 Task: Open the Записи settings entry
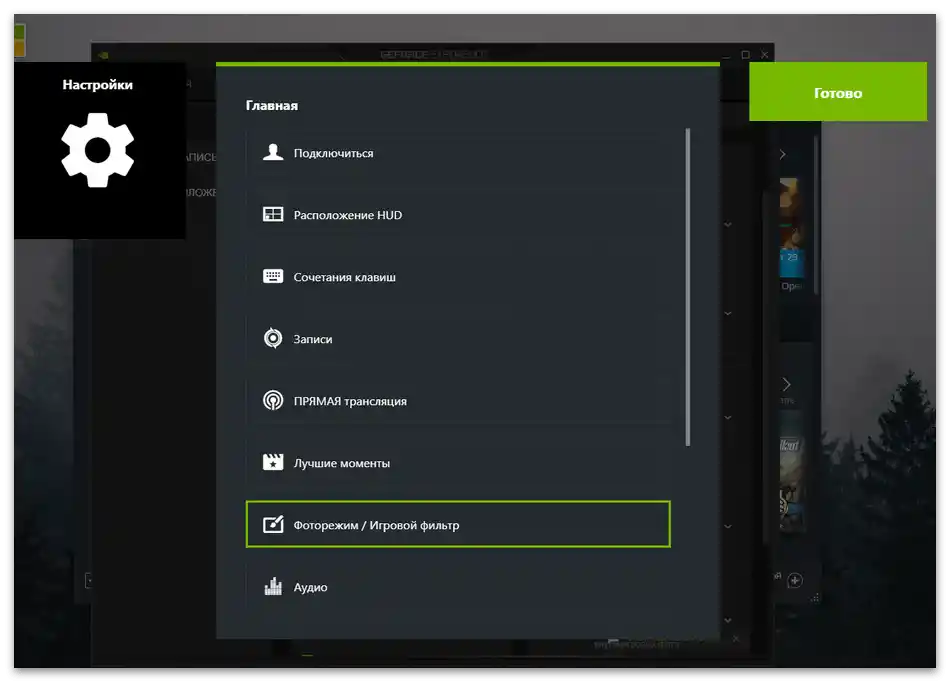[x=458, y=338]
